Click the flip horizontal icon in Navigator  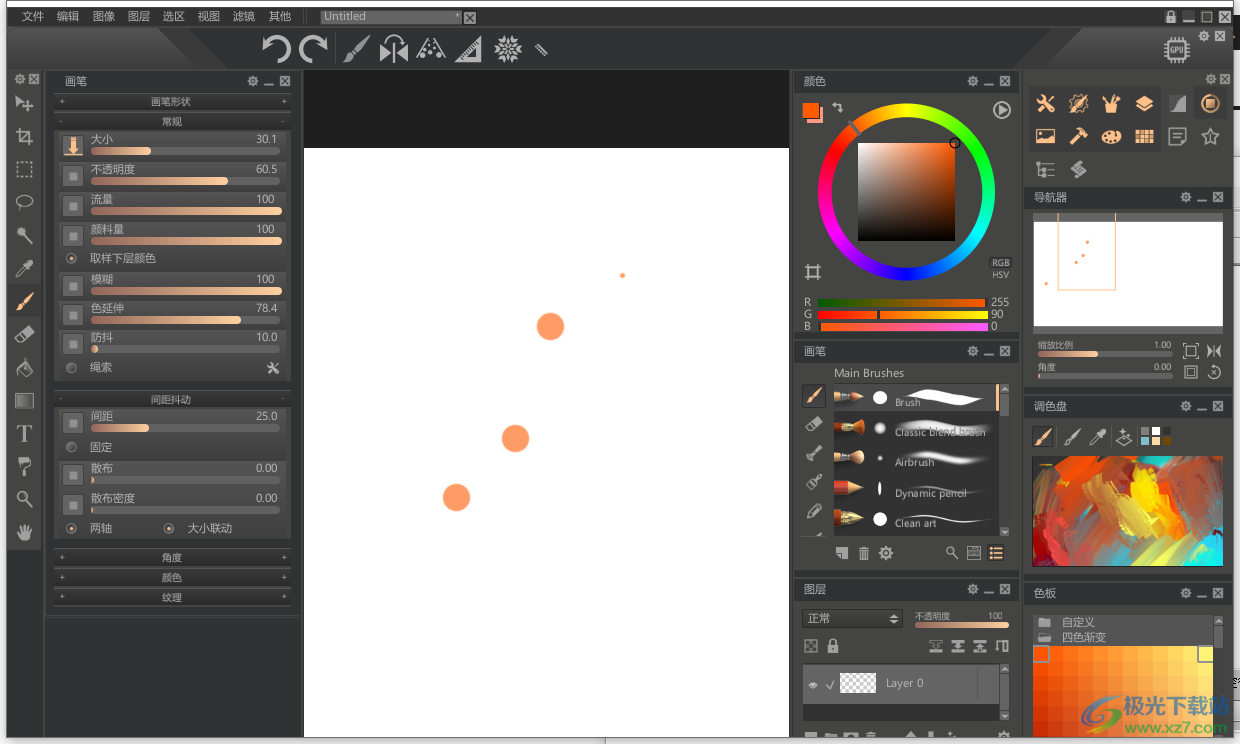(x=1214, y=351)
